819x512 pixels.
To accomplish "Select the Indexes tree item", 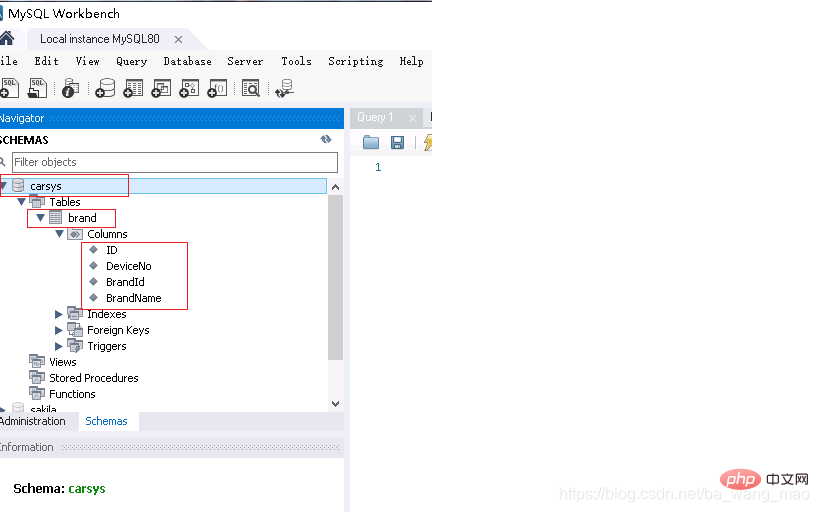I will pyautogui.click(x=107, y=314).
